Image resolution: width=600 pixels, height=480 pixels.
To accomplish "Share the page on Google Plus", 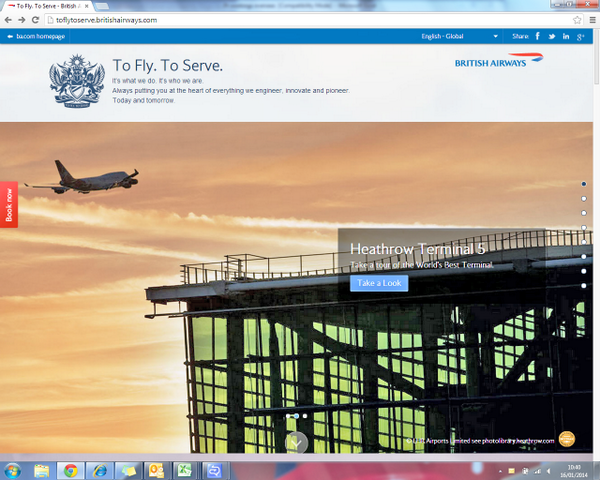I will (580, 37).
